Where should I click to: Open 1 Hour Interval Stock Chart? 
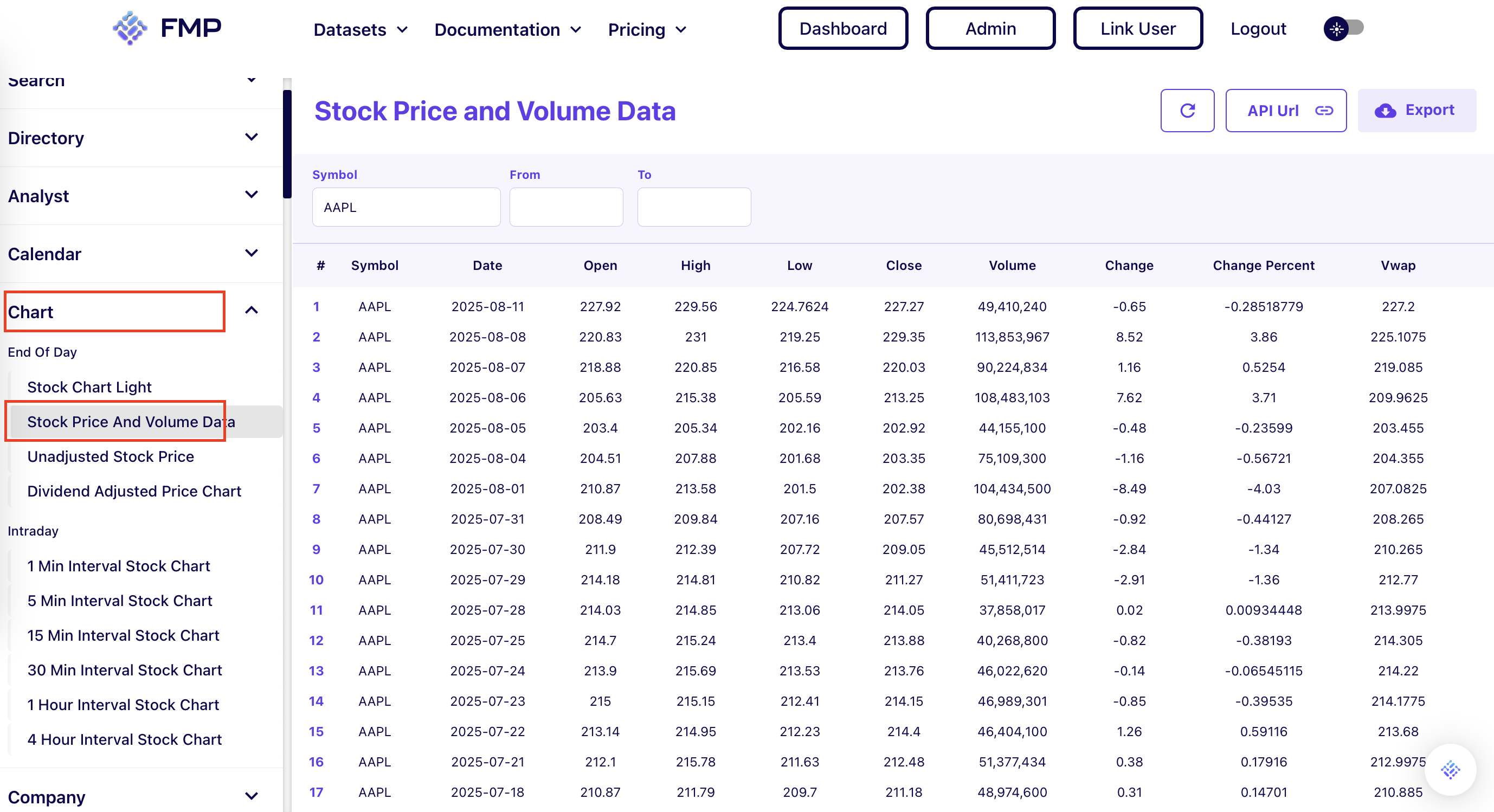(123, 705)
